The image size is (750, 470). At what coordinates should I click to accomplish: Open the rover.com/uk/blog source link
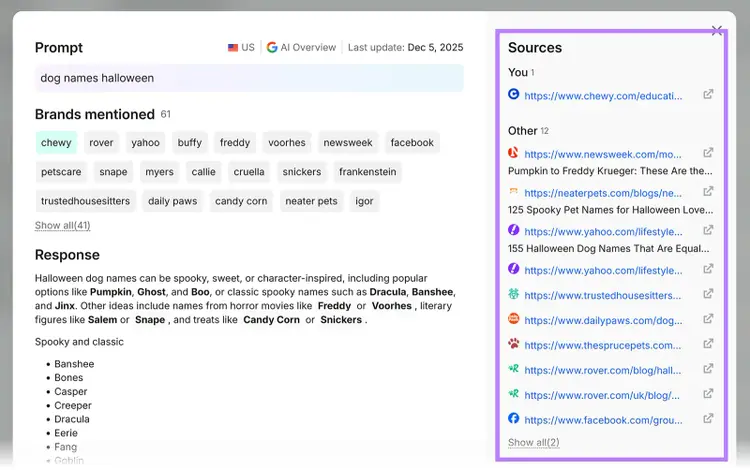click(602, 395)
